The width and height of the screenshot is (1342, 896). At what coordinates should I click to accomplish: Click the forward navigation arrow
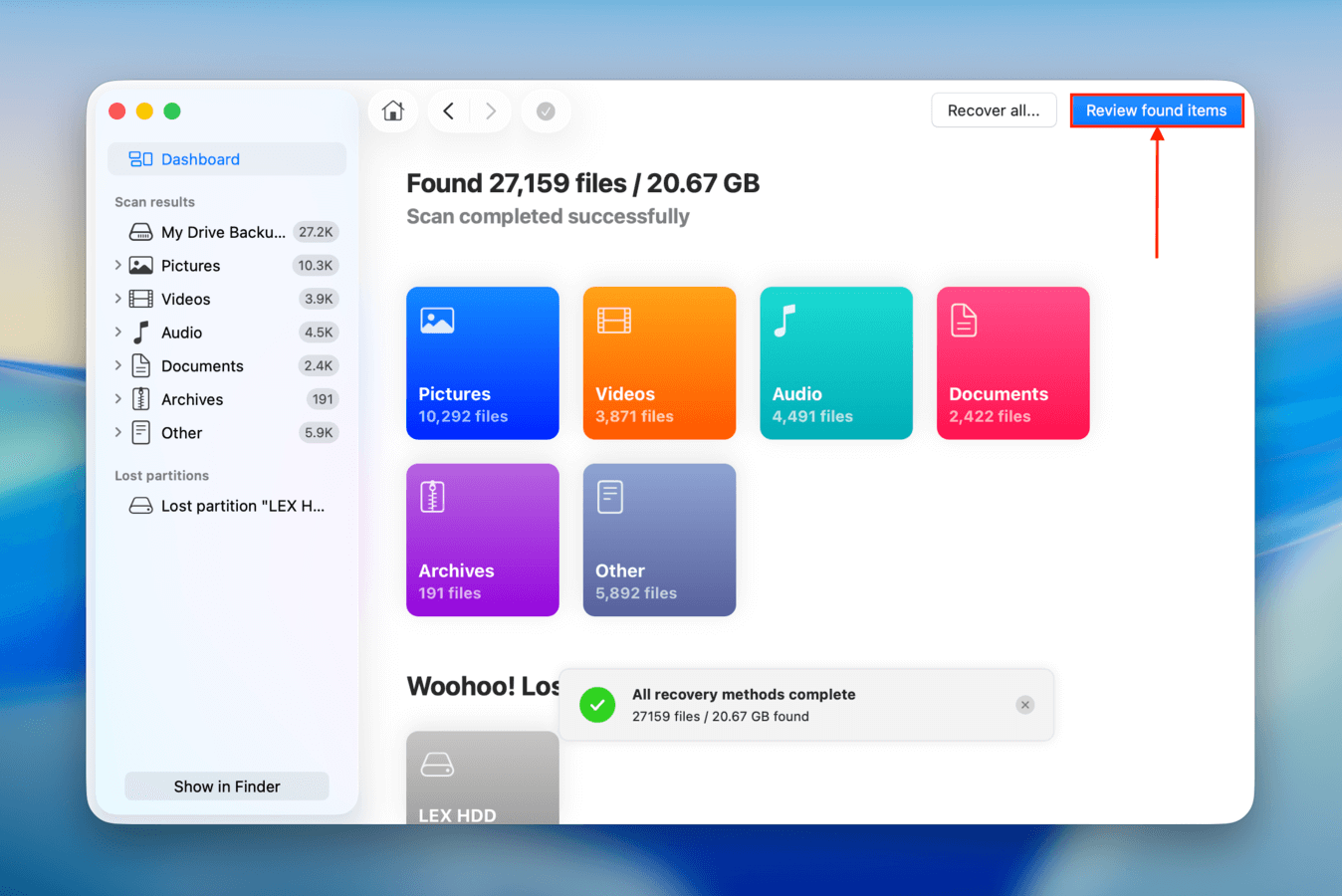pos(490,111)
